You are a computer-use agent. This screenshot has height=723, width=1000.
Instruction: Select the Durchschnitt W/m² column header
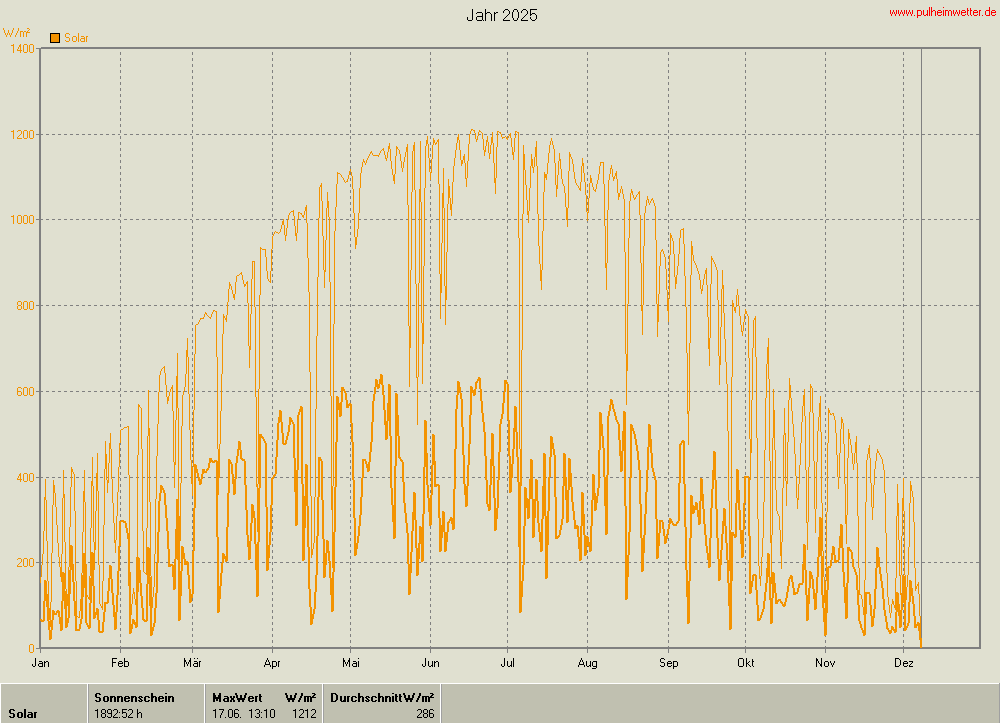tap(382, 698)
